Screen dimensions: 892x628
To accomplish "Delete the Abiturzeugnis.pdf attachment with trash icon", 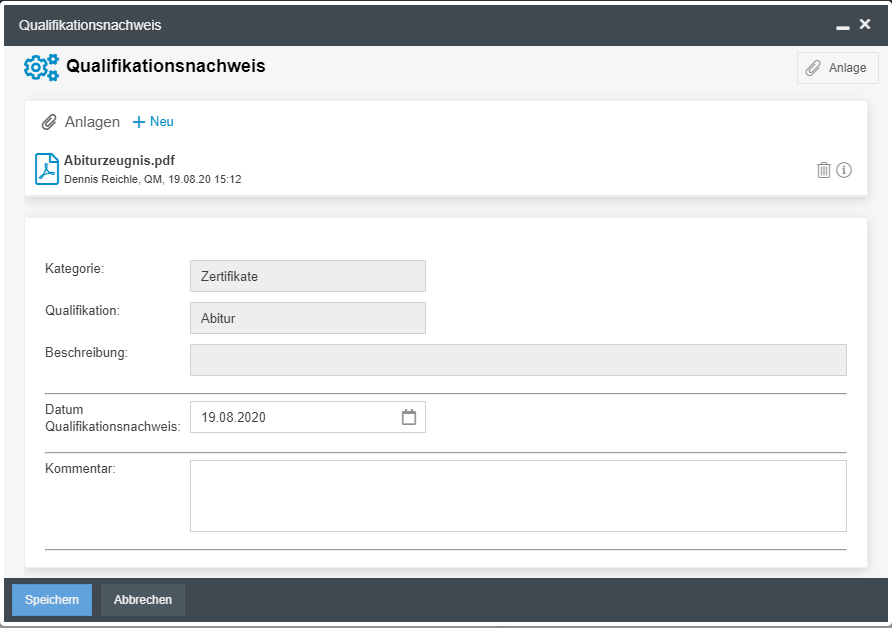I will coord(824,170).
